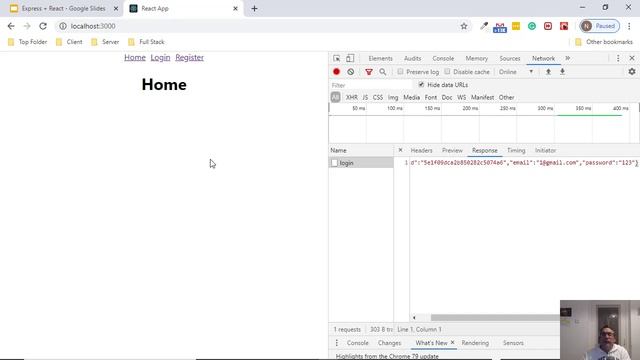Toggle the device toolbar icon
Screen dimensions: 640x360
click(x=350, y=58)
